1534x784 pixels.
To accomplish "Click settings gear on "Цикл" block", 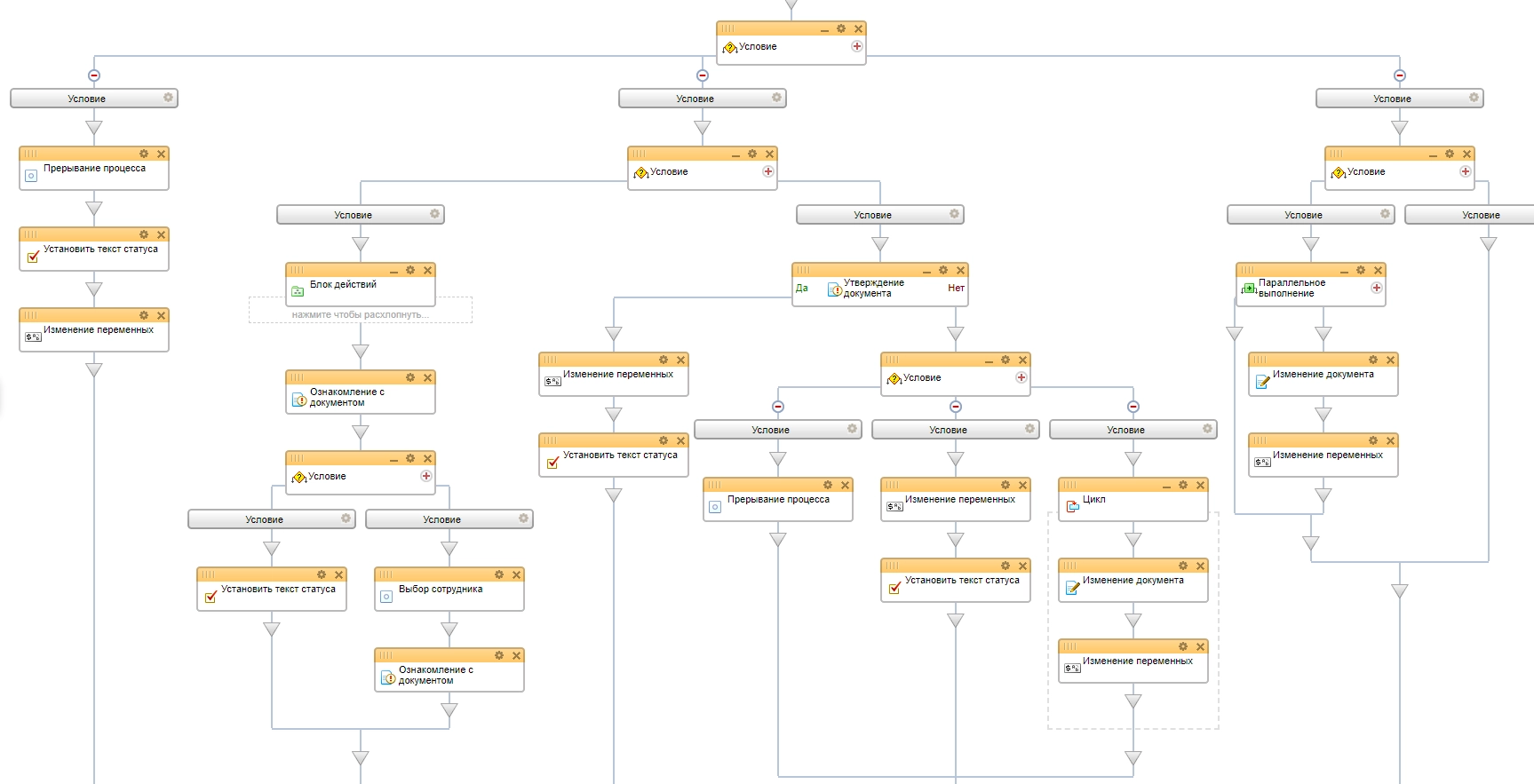I will (x=1183, y=485).
